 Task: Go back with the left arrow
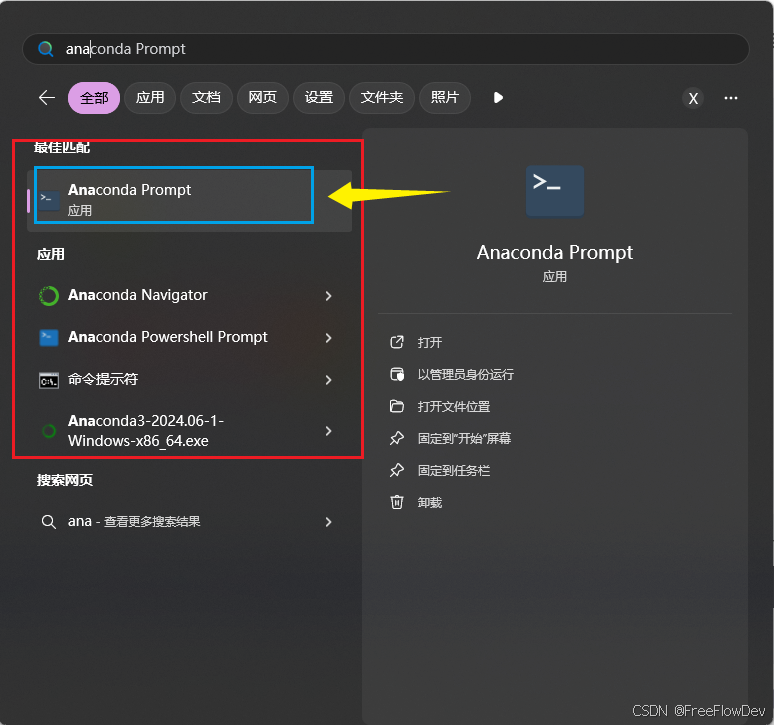46,97
